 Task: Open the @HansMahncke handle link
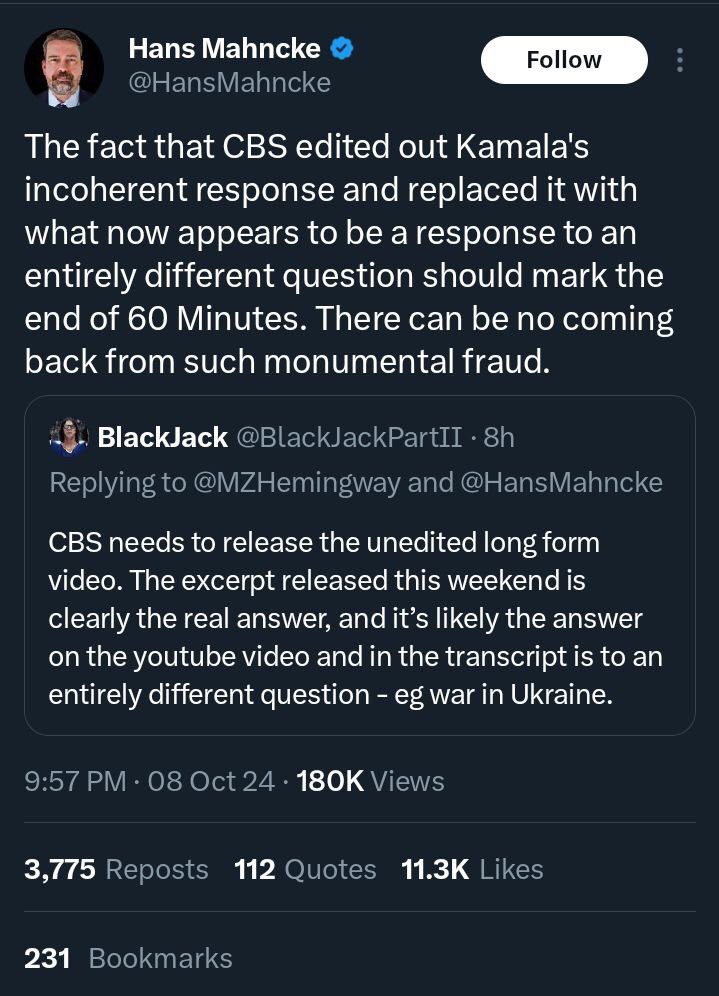pos(229,83)
